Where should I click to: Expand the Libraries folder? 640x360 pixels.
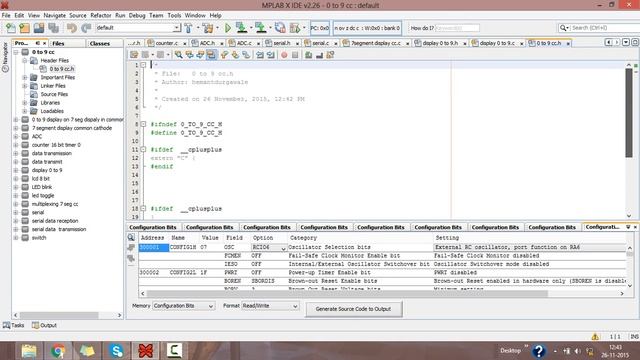tap(24, 103)
